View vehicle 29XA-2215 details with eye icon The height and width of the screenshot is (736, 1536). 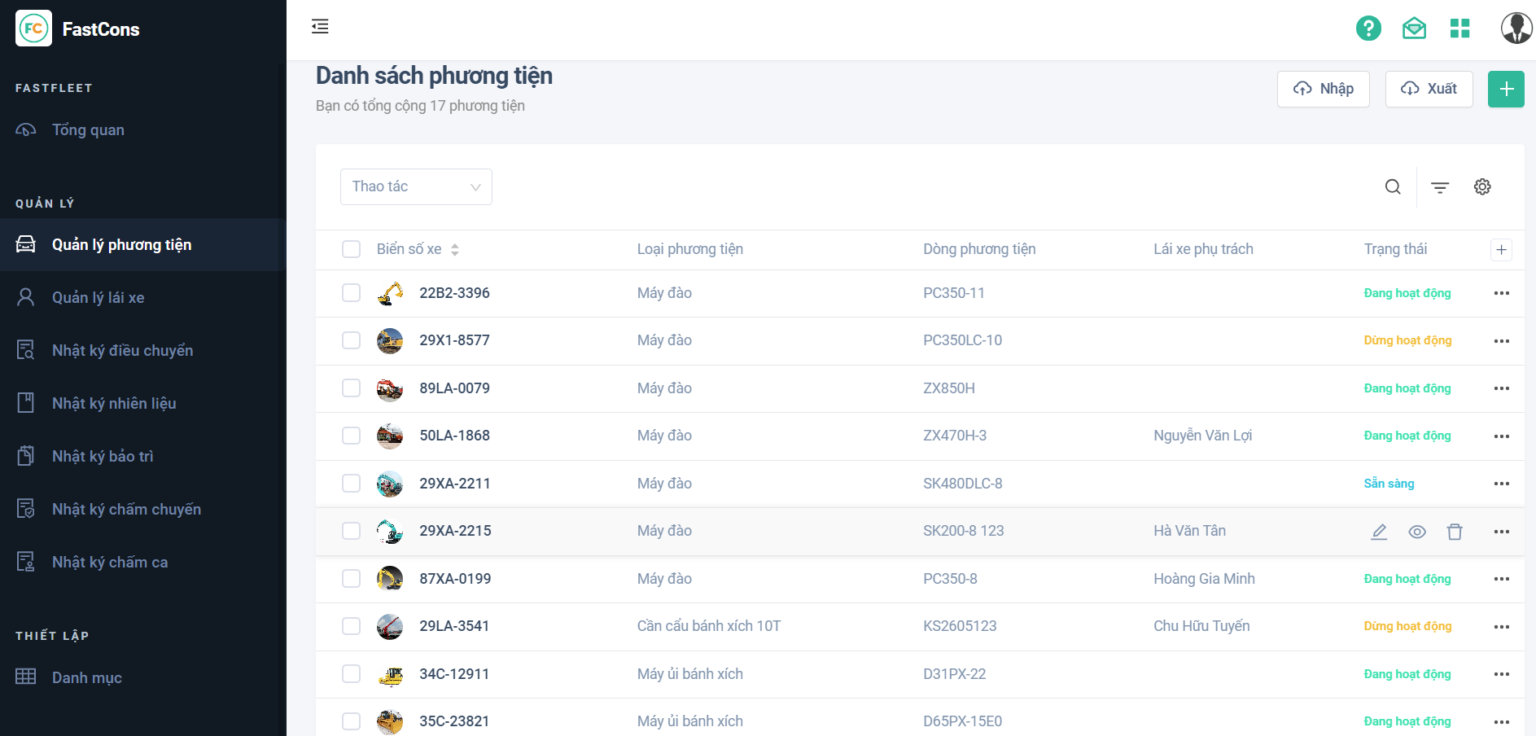[1417, 532]
